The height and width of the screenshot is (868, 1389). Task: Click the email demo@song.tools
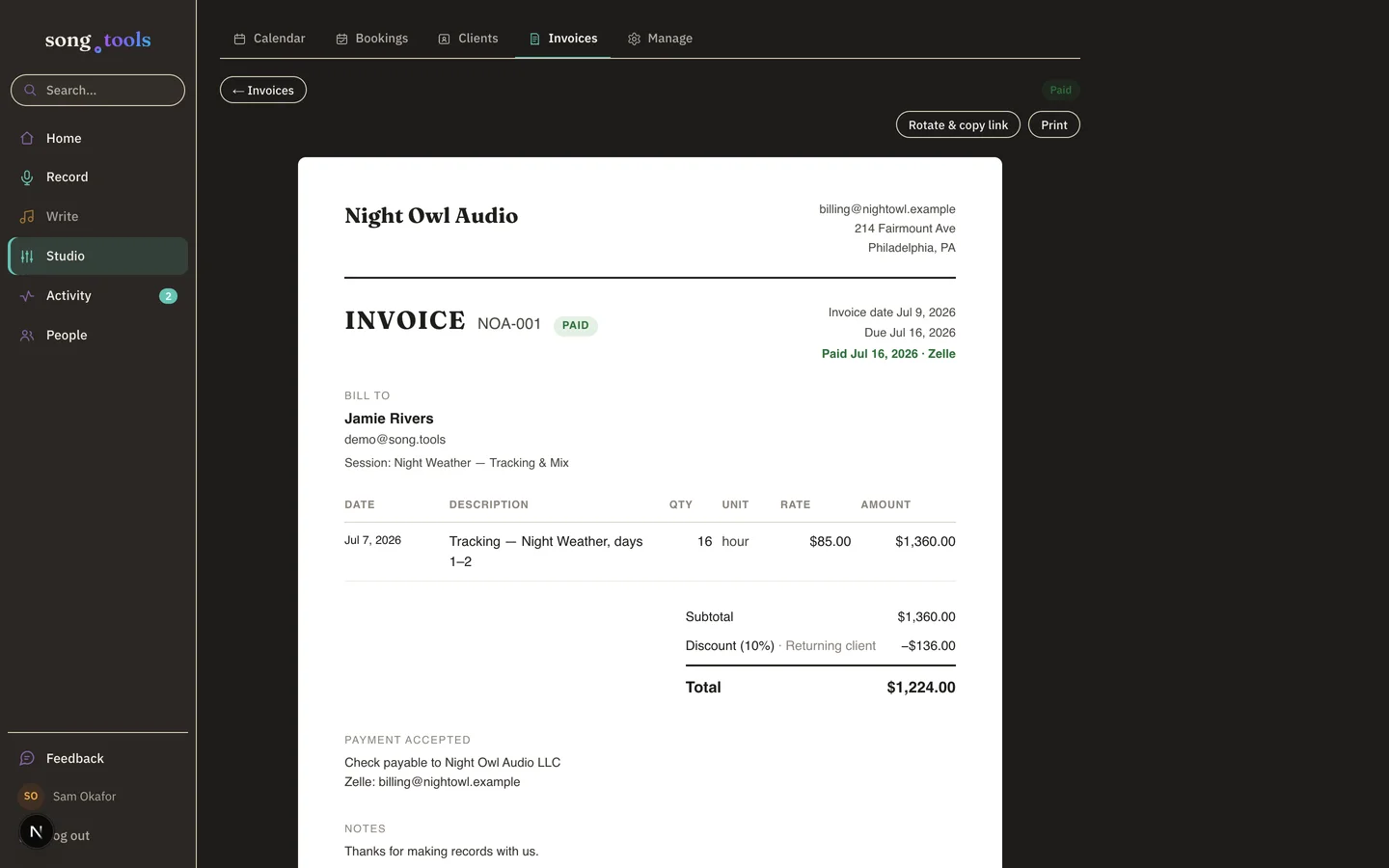pos(395,440)
